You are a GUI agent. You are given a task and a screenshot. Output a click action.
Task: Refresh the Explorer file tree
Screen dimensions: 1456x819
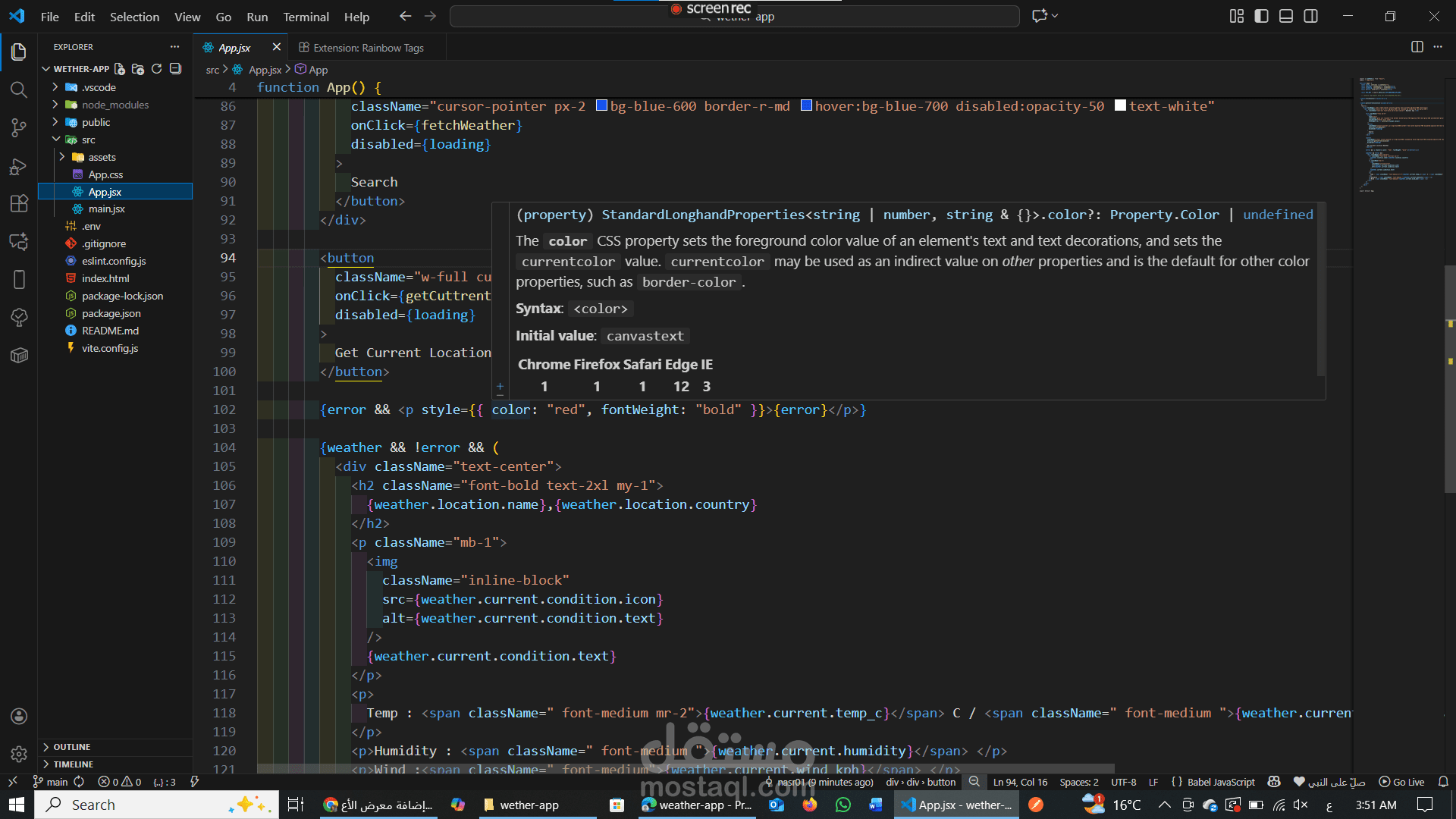[157, 69]
